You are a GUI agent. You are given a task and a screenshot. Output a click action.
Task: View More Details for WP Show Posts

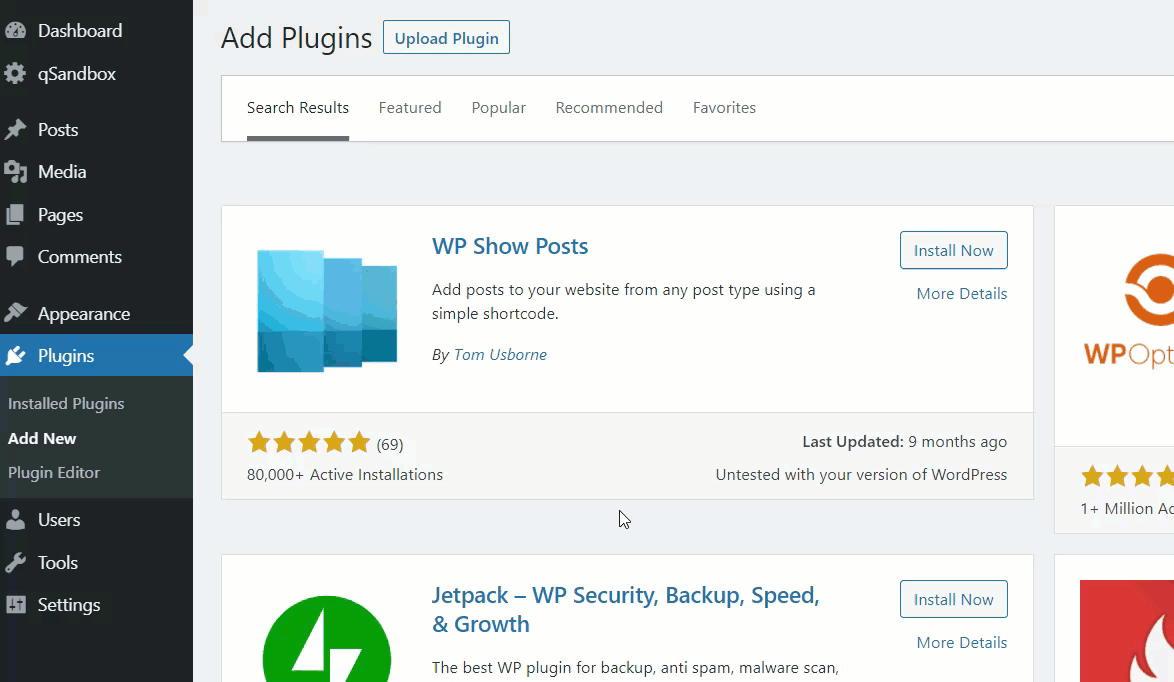(x=961, y=293)
